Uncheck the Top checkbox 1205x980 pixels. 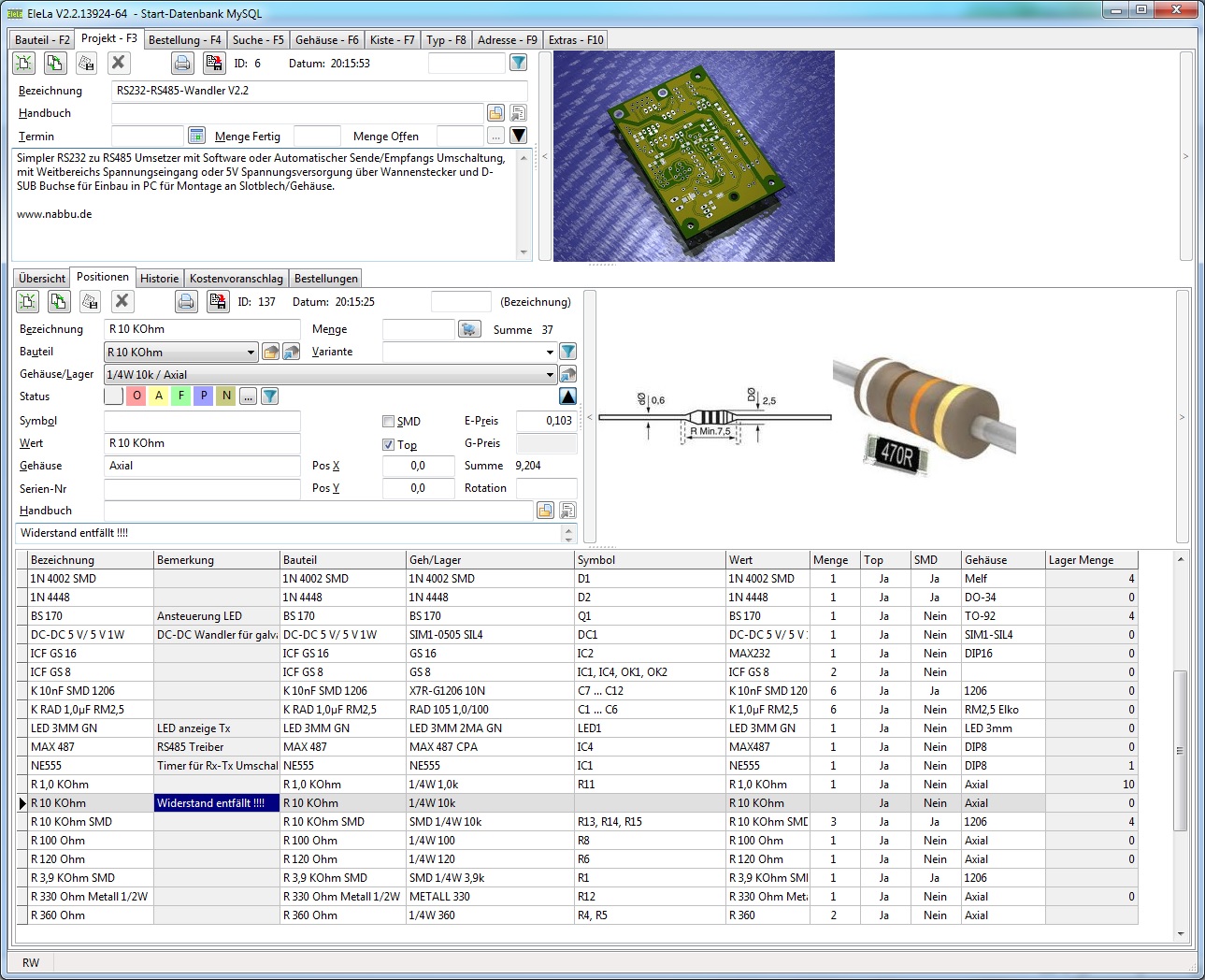tap(388, 445)
